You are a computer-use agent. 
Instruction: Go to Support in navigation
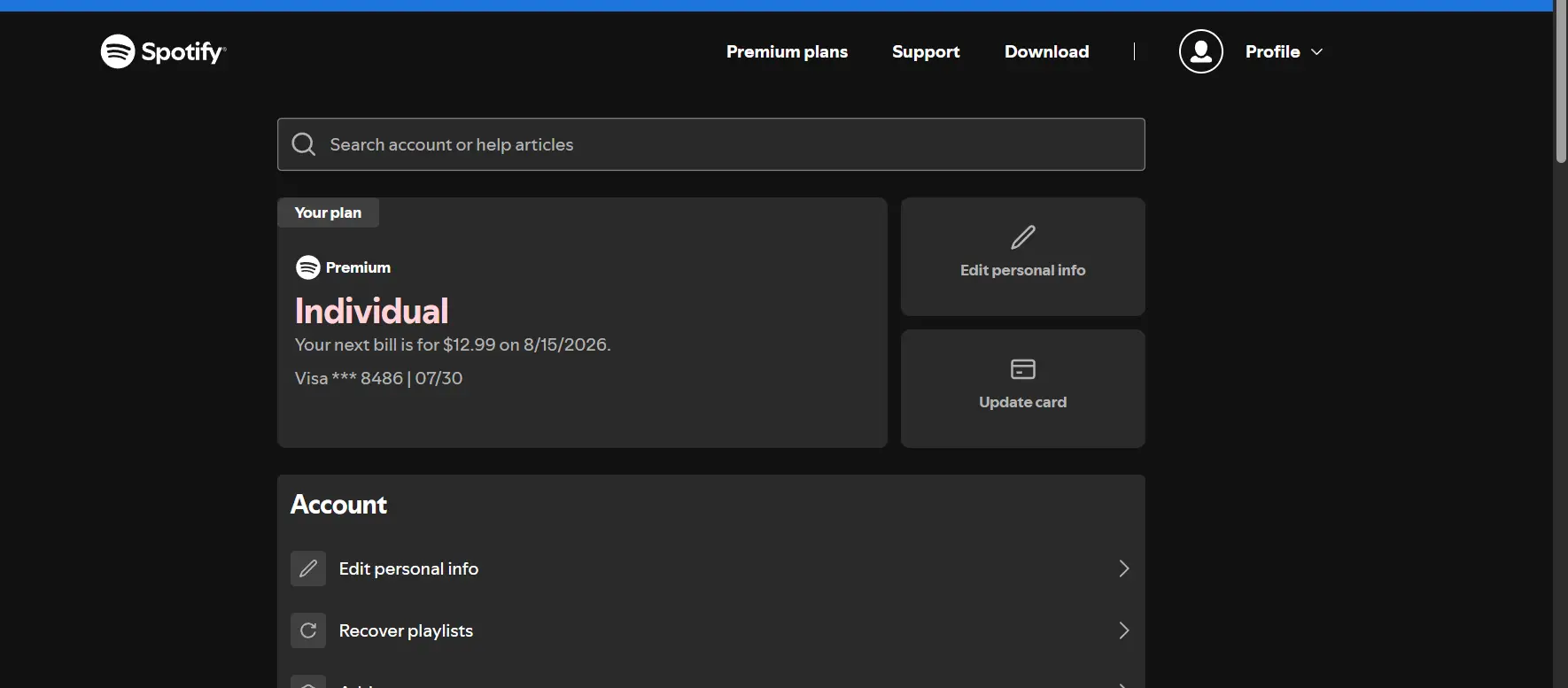pos(926,51)
